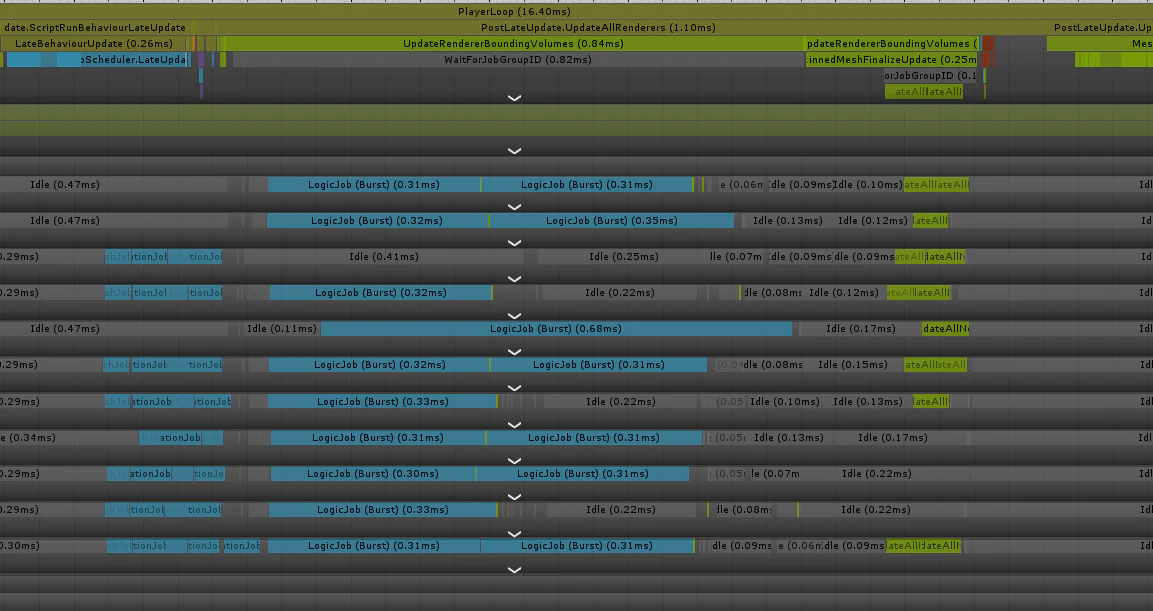
Task: Select the Idle (0.15ms) segment
Action: click(853, 365)
